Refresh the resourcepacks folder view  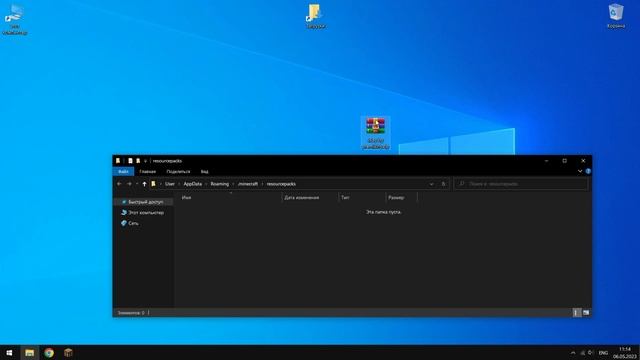coord(444,184)
